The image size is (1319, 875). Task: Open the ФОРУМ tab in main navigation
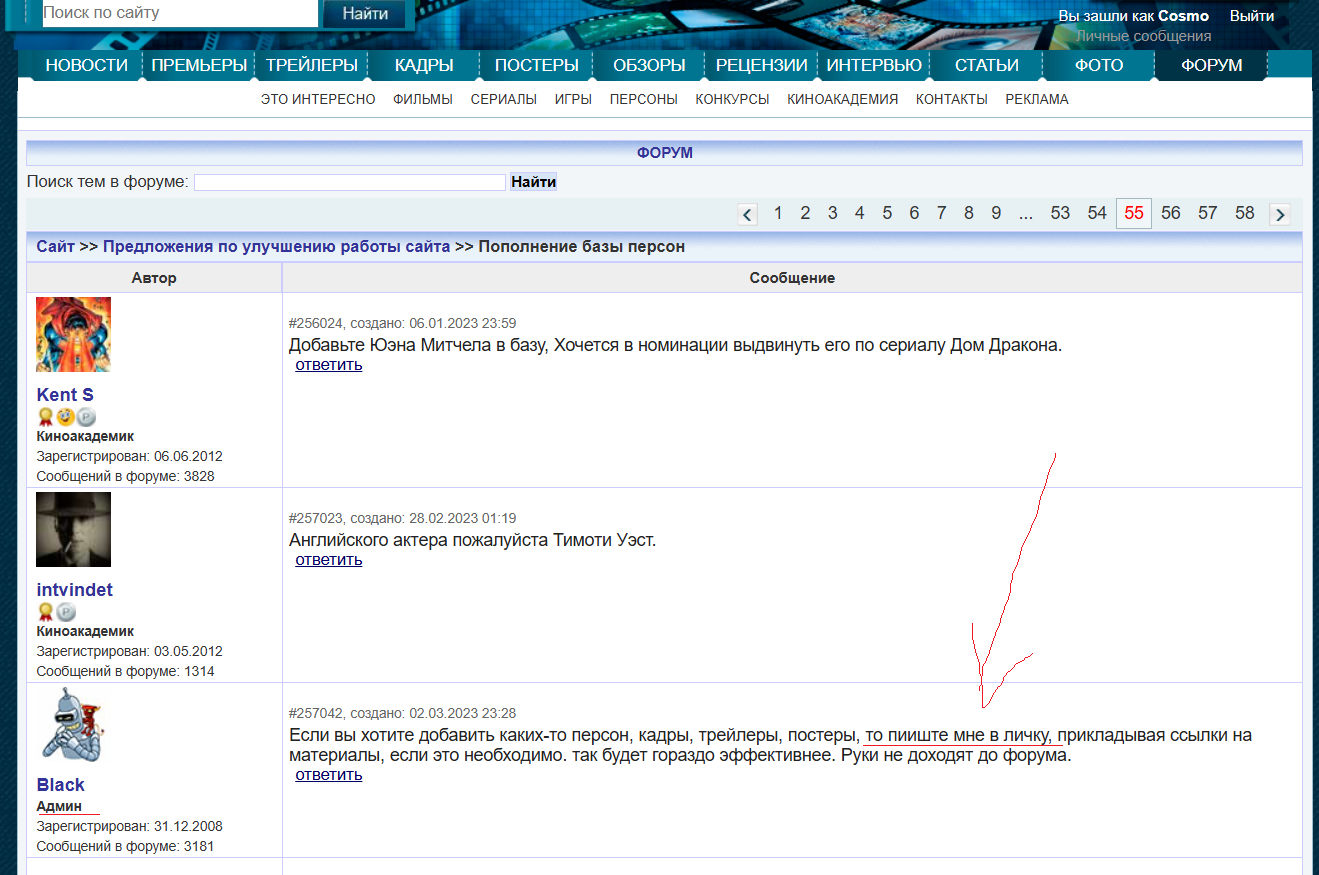pyautogui.click(x=1211, y=65)
